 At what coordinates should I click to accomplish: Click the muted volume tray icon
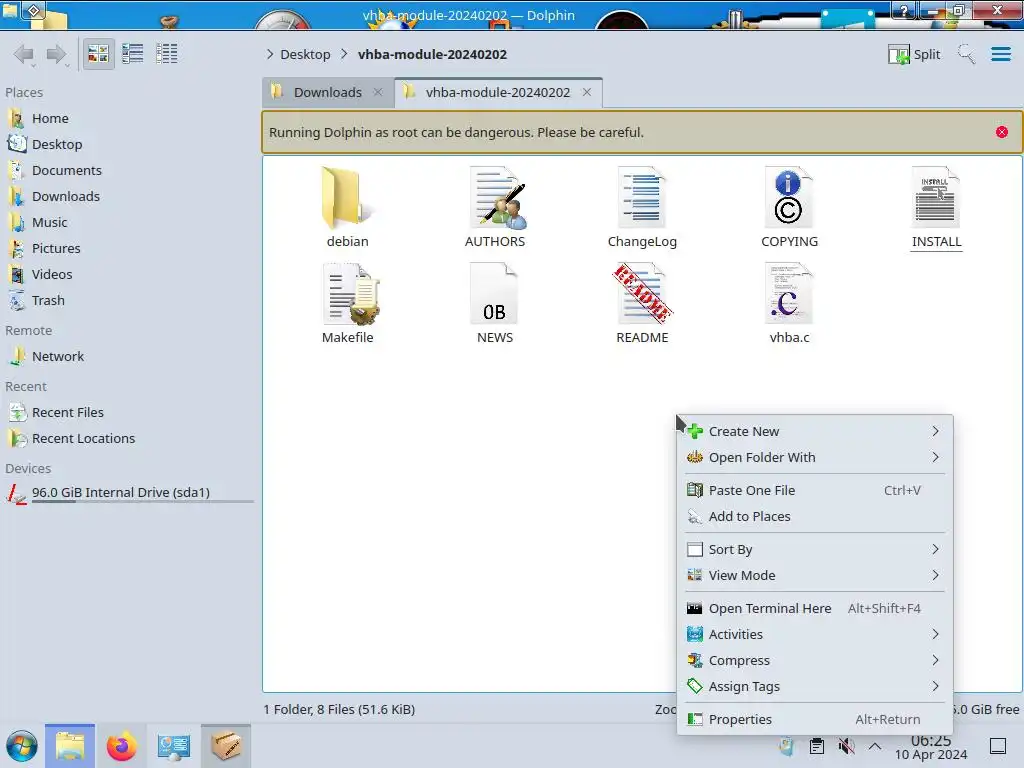pyautogui.click(x=846, y=746)
